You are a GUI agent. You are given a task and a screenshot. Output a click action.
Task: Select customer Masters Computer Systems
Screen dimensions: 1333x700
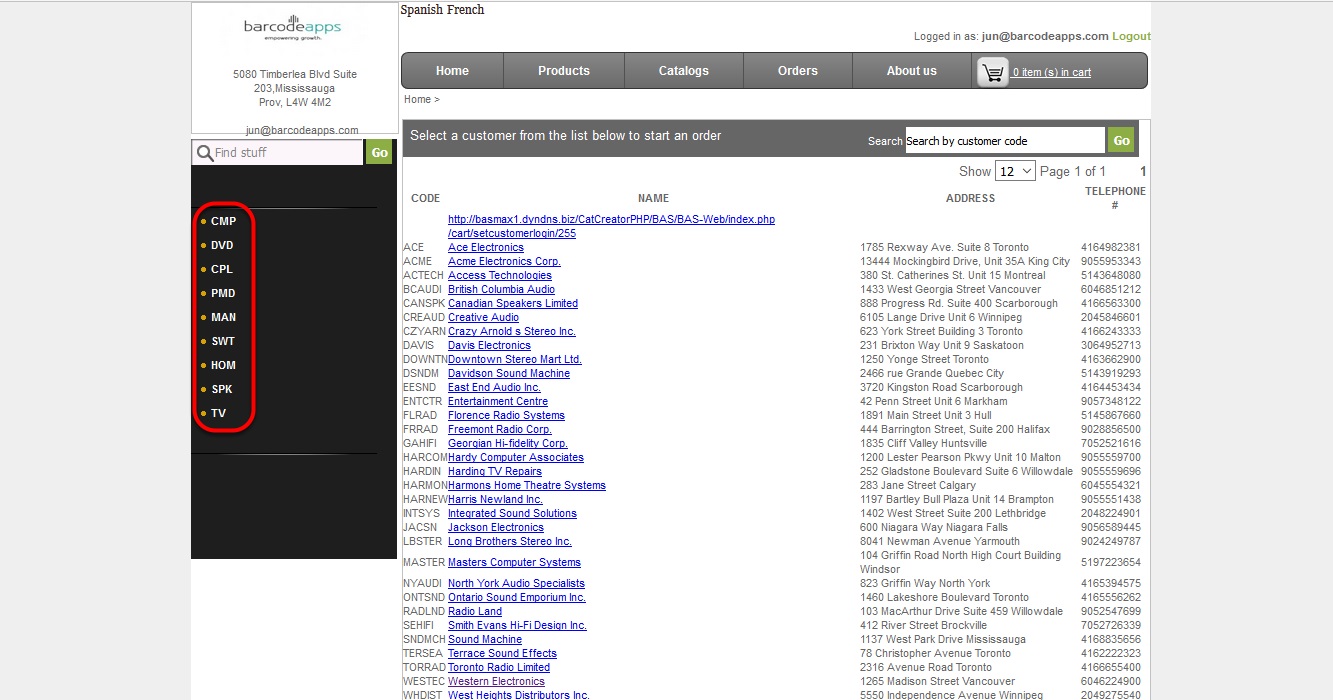[514, 562]
